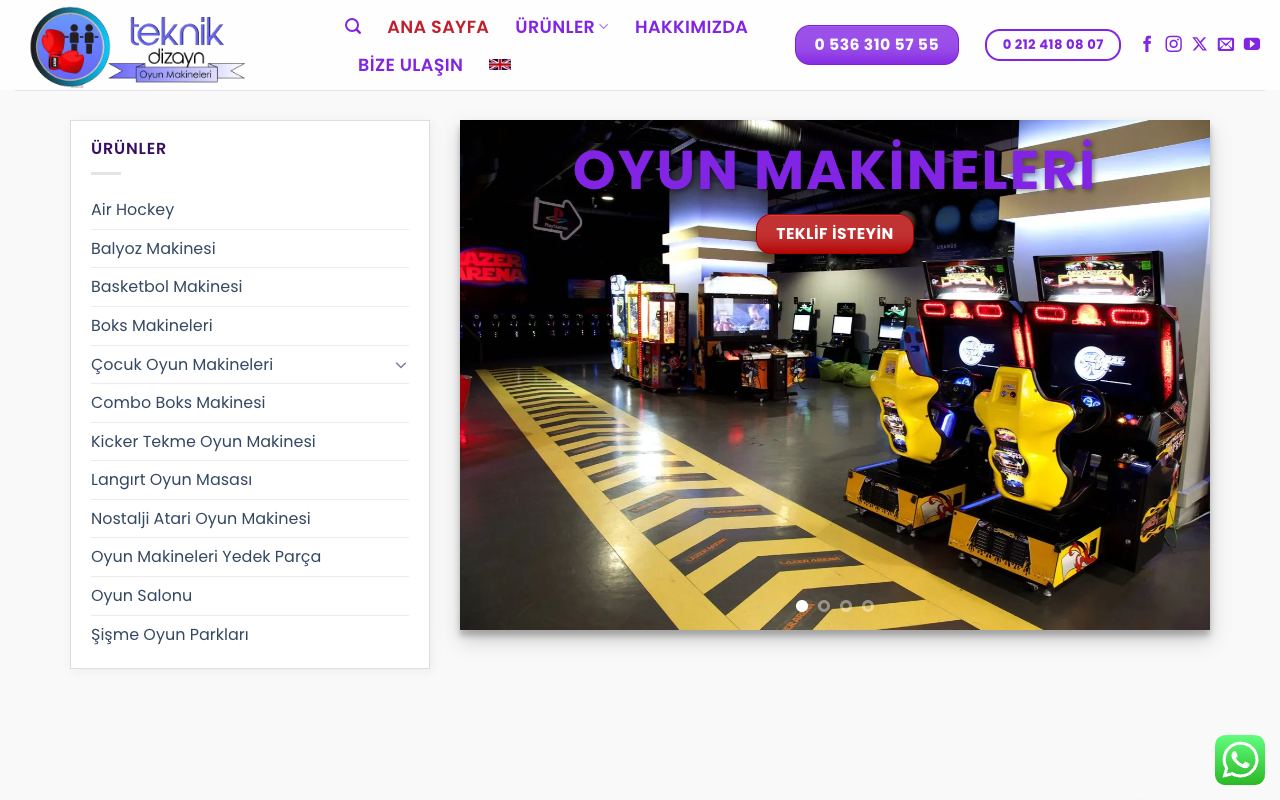
Task: Click the sidebar ÜRÜNLER heading
Action: 129,149
